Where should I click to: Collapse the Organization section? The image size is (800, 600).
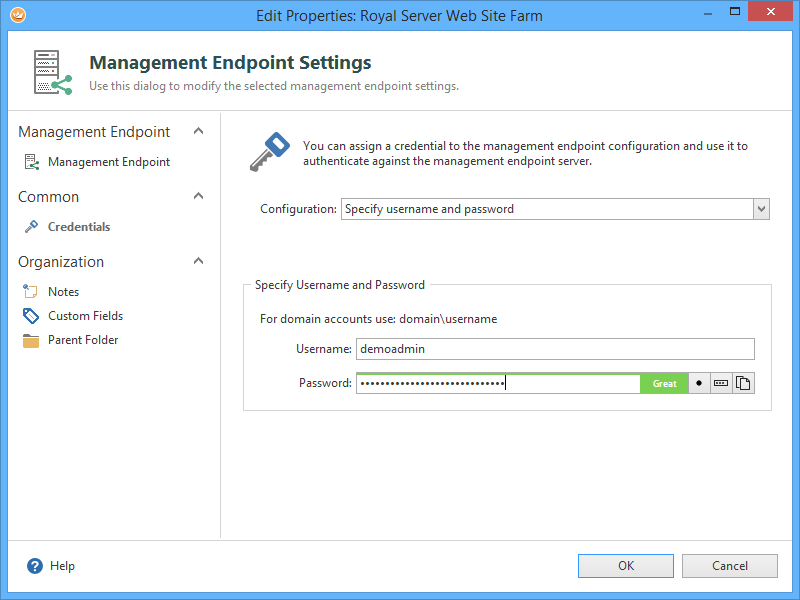click(x=198, y=261)
